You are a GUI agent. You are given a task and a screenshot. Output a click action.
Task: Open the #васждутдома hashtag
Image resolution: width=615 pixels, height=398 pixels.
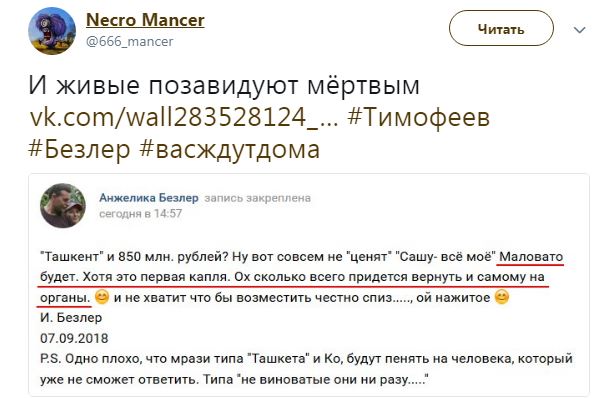pos(230,150)
